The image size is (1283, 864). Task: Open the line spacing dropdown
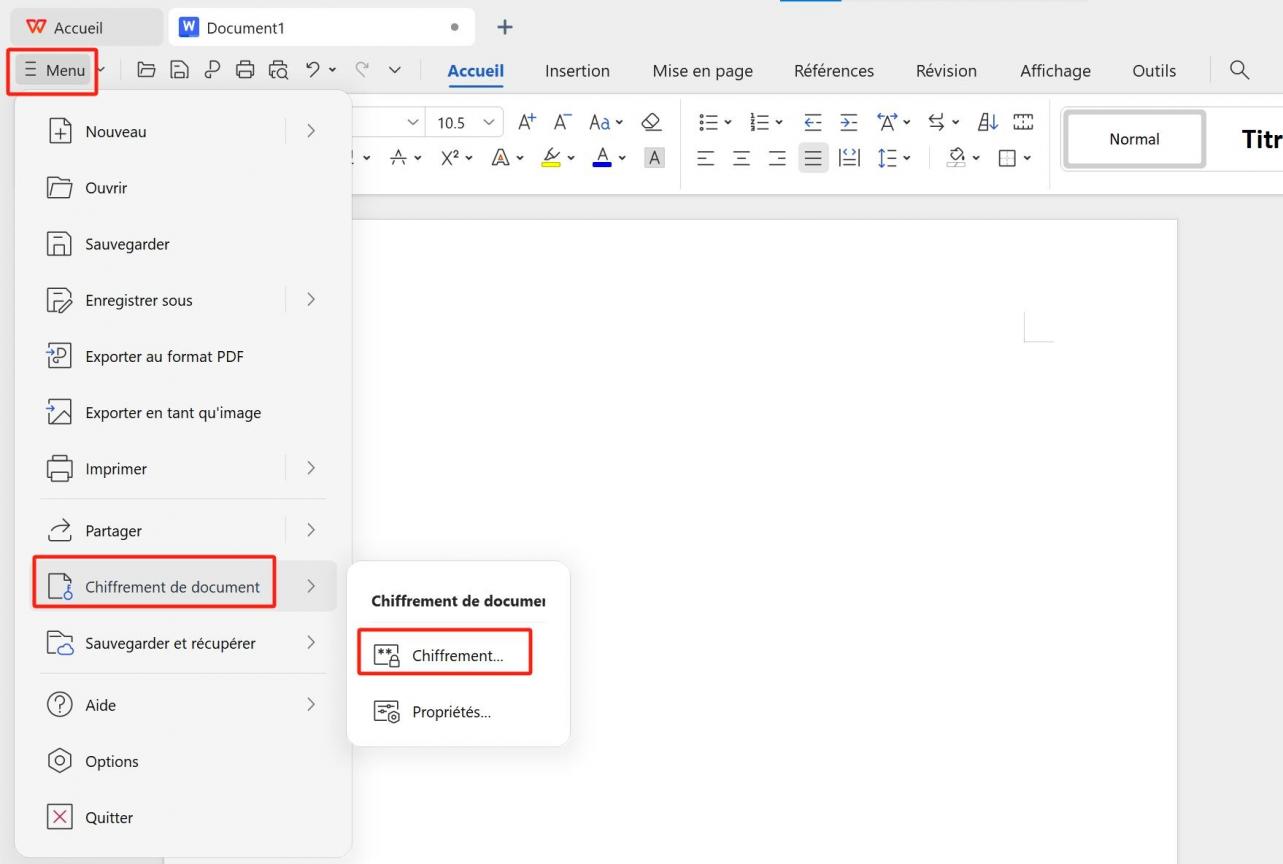[x=887, y=157]
